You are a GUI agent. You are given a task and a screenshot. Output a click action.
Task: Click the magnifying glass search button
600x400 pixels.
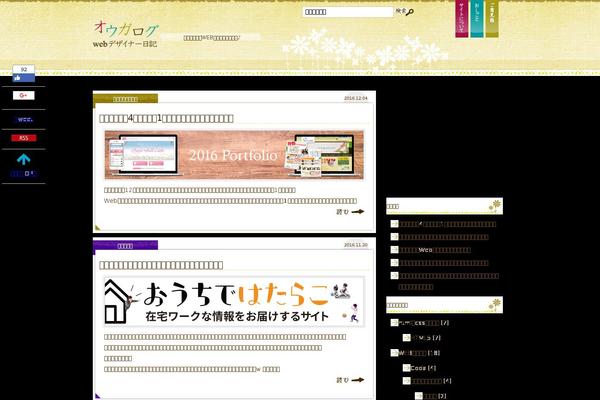(x=409, y=12)
